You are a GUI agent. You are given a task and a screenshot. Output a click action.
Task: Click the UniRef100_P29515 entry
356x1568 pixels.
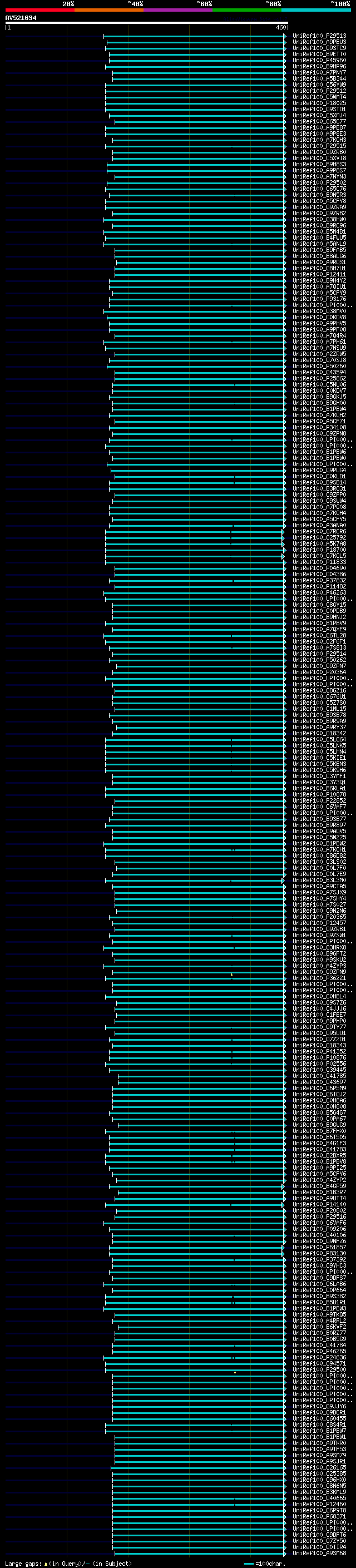(319, 146)
